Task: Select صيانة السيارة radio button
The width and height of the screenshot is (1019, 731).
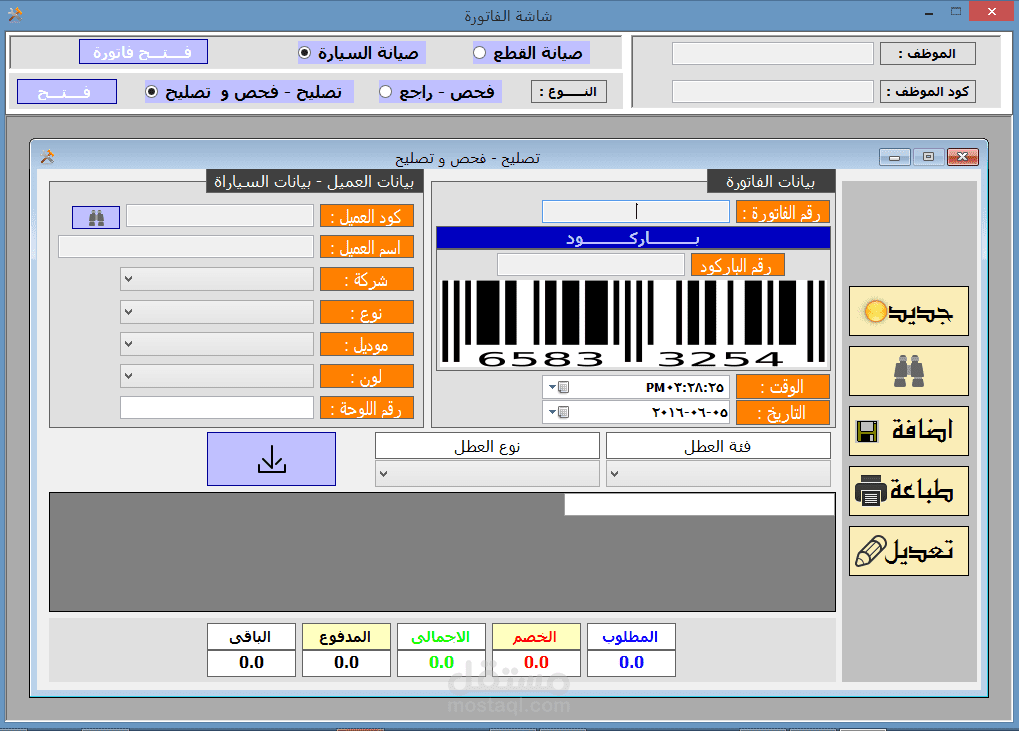Action: (x=304, y=53)
